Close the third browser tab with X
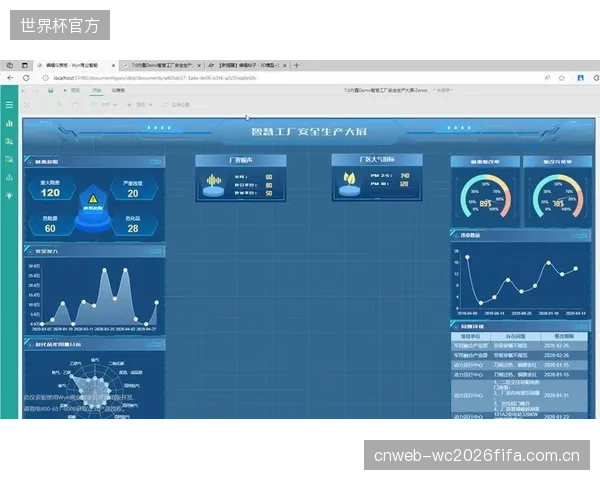 [285, 65]
